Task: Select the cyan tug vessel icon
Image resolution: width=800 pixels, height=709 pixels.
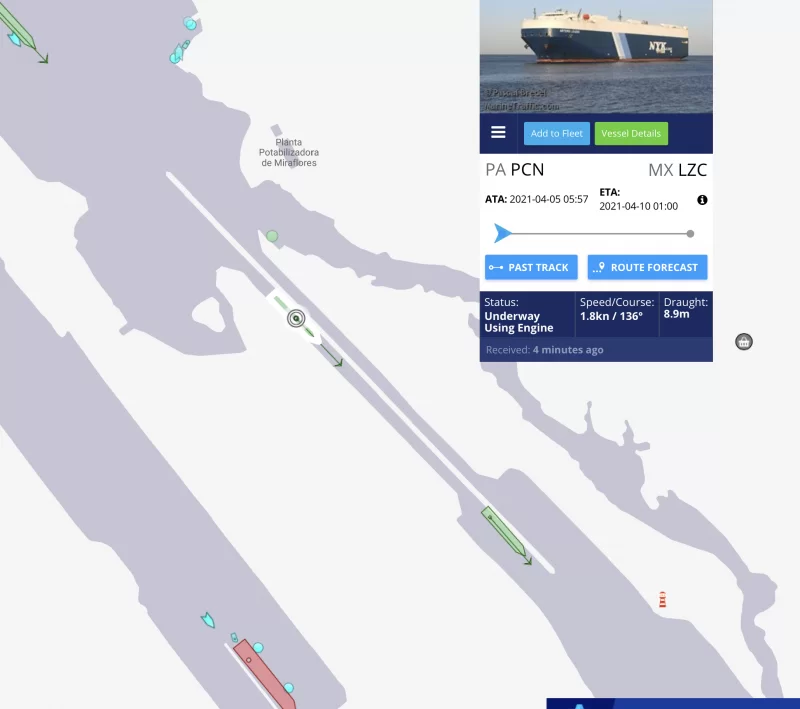Action: click(208, 620)
